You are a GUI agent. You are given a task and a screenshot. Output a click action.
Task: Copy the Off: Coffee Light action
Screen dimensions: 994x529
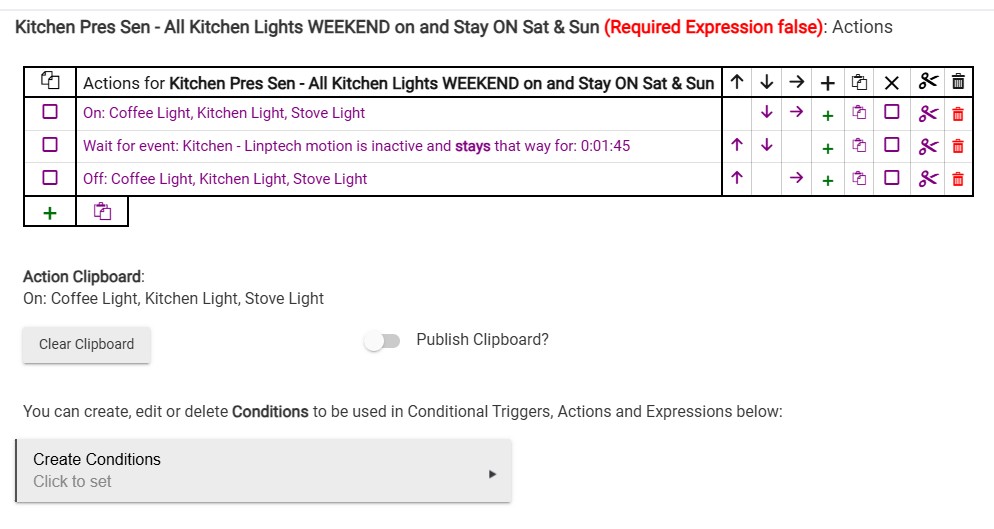pyautogui.click(x=858, y=179)
